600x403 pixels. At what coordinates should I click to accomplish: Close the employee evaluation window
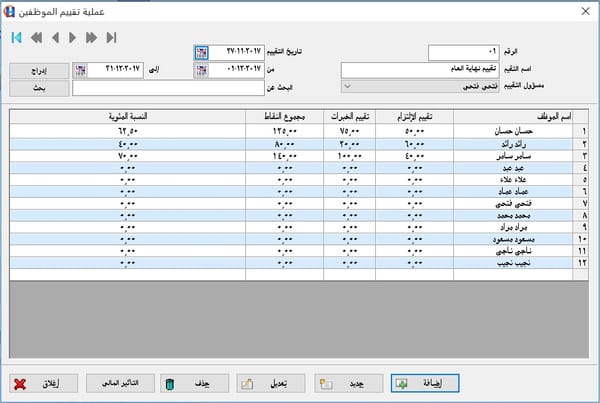tap(585, 11)
